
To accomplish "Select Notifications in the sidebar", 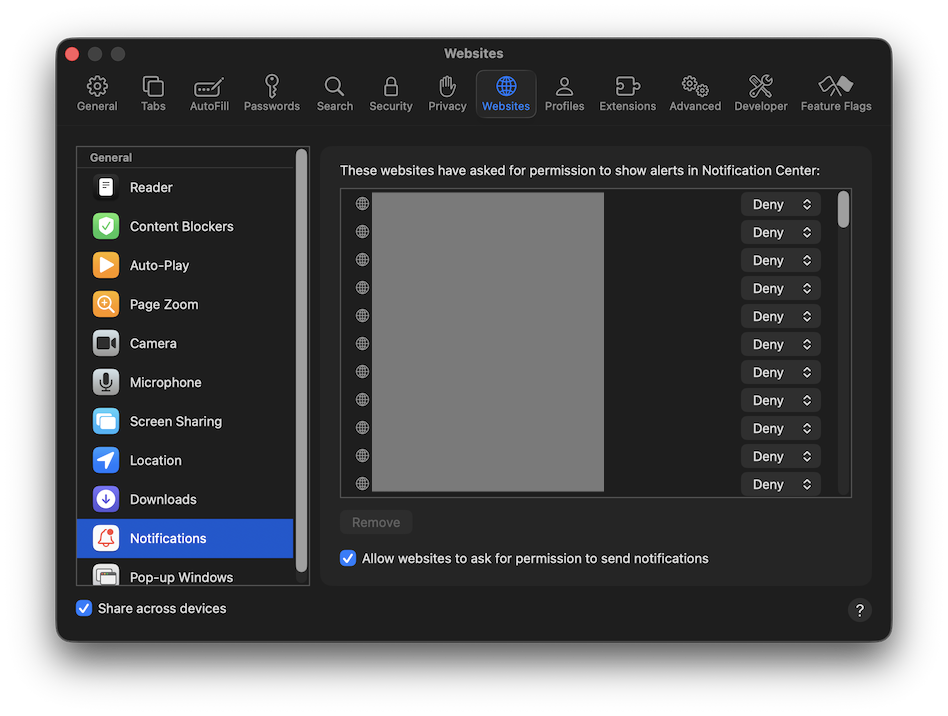I will 185,538.
